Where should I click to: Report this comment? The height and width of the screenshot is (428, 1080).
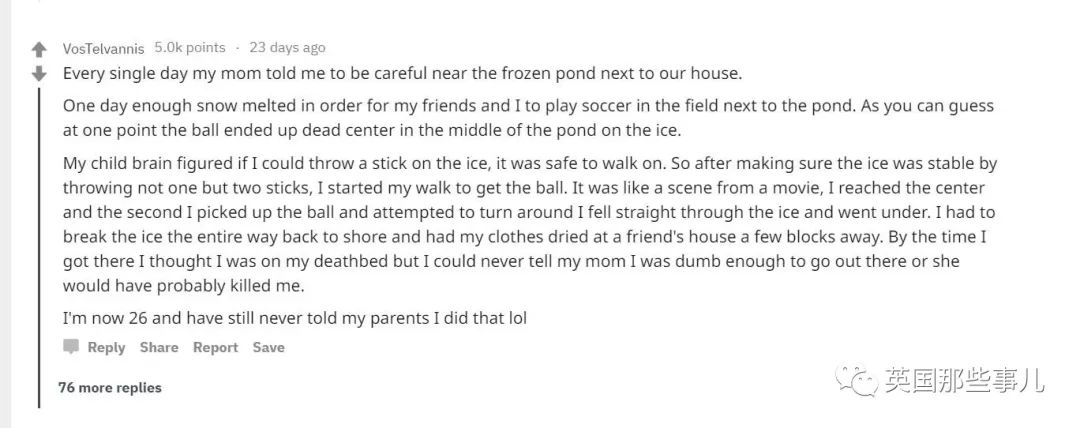pyautogui.click(x=215, y=347)
